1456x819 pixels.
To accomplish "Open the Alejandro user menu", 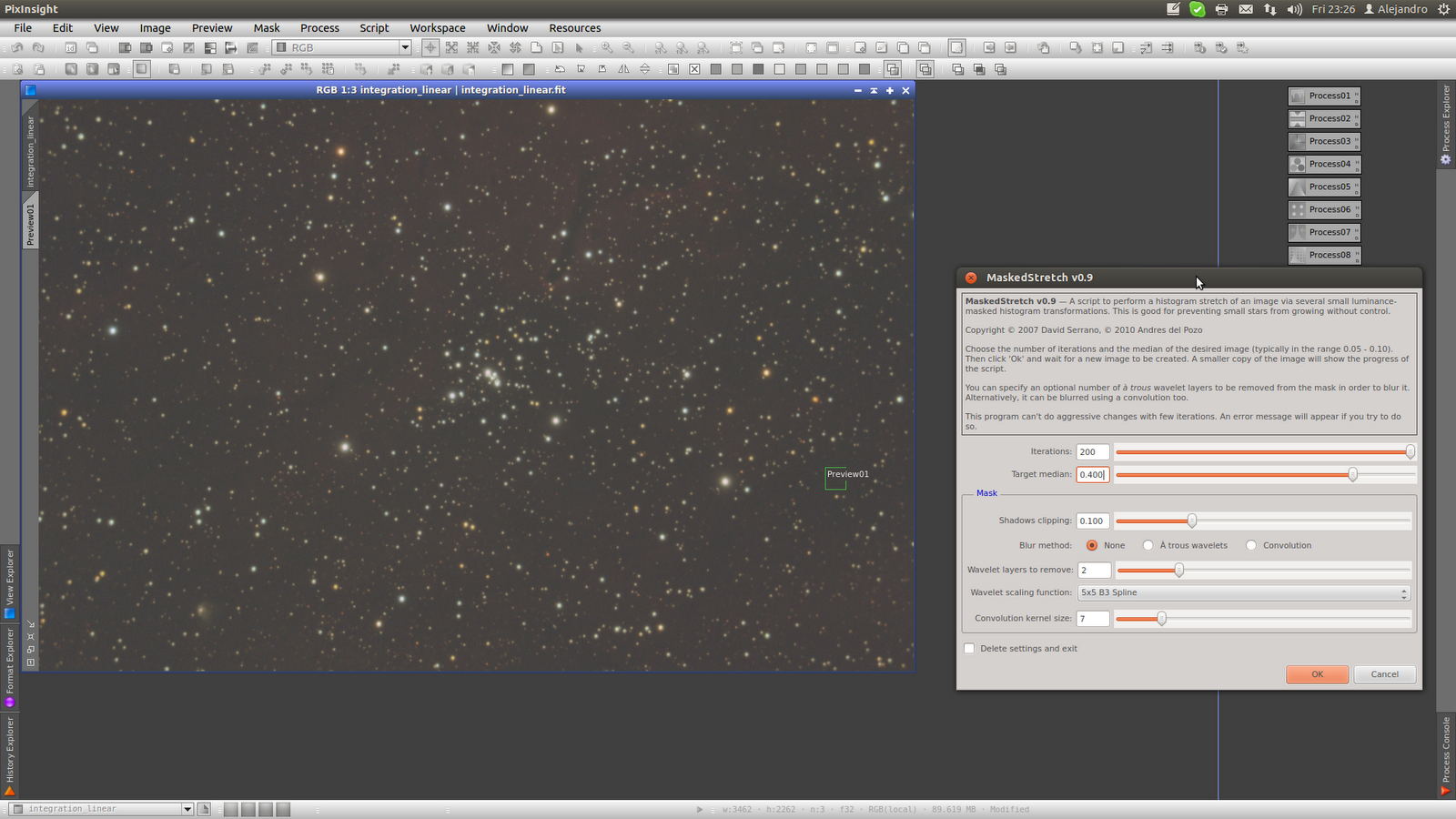I will 1395,9.
